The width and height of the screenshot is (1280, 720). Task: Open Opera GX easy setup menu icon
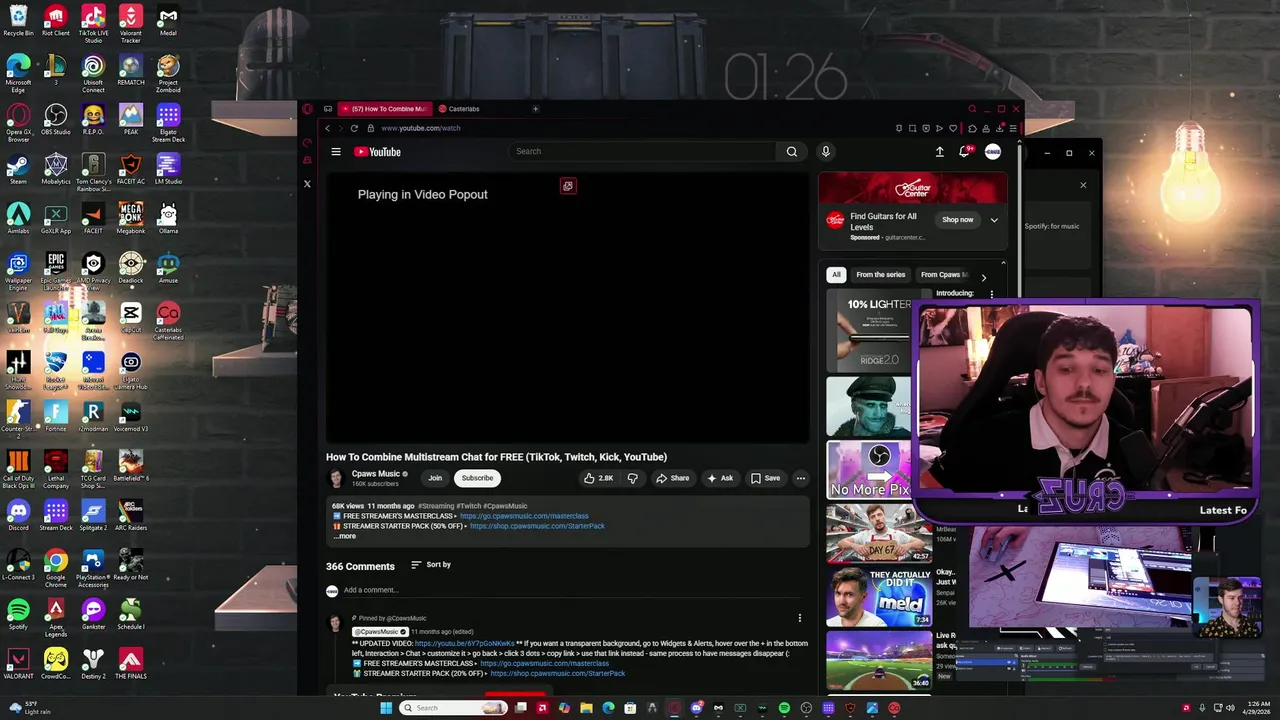pos(1012,128)
